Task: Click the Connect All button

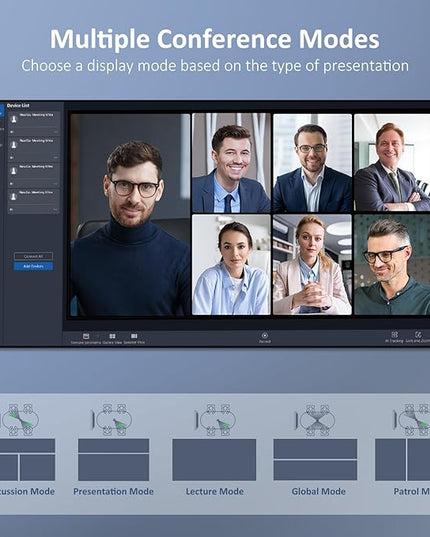Action: (34, 256)
